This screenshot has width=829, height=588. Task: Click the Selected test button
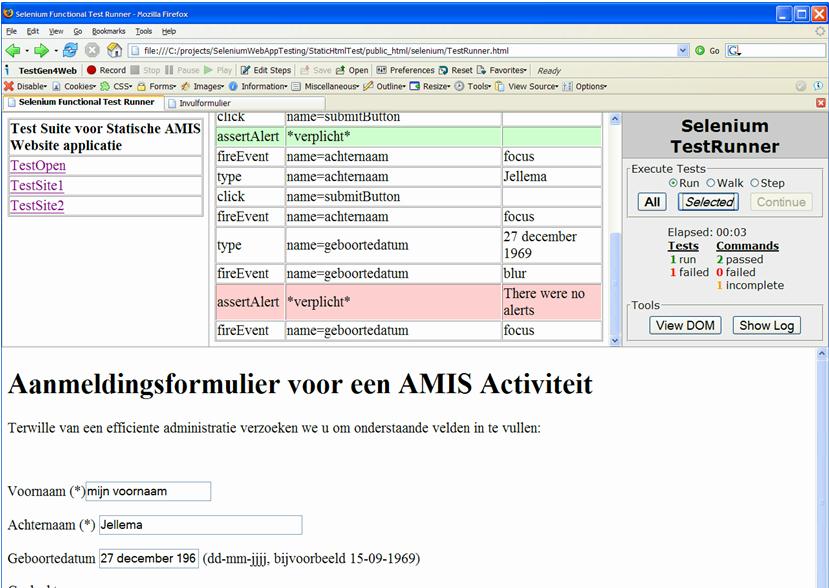(x=708, y=202)
